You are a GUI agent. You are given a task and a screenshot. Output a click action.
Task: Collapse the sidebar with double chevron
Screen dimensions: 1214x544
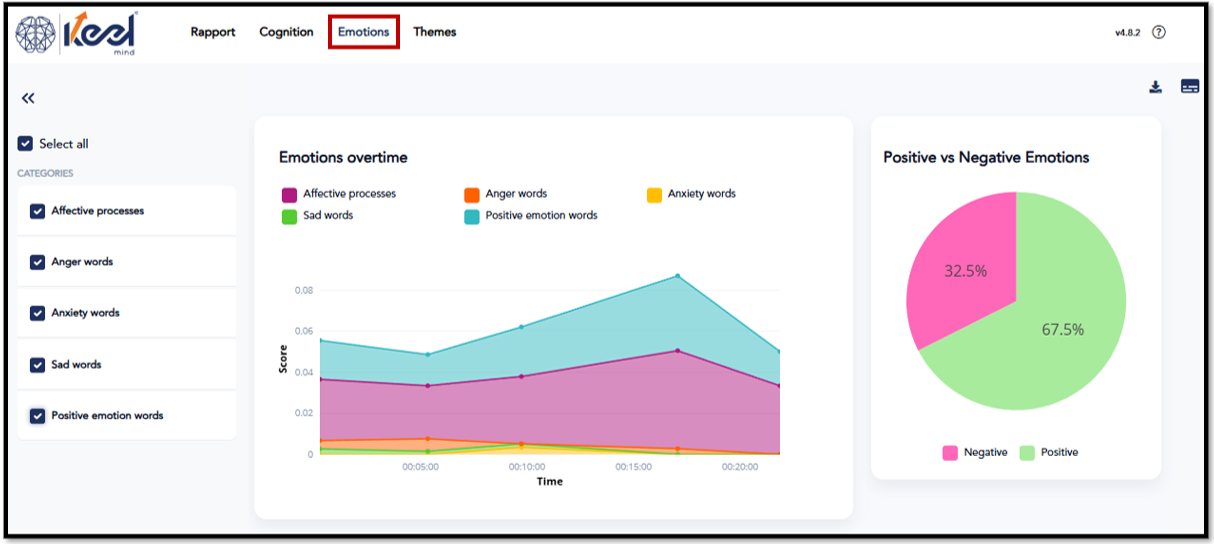(x=28, y=98)
